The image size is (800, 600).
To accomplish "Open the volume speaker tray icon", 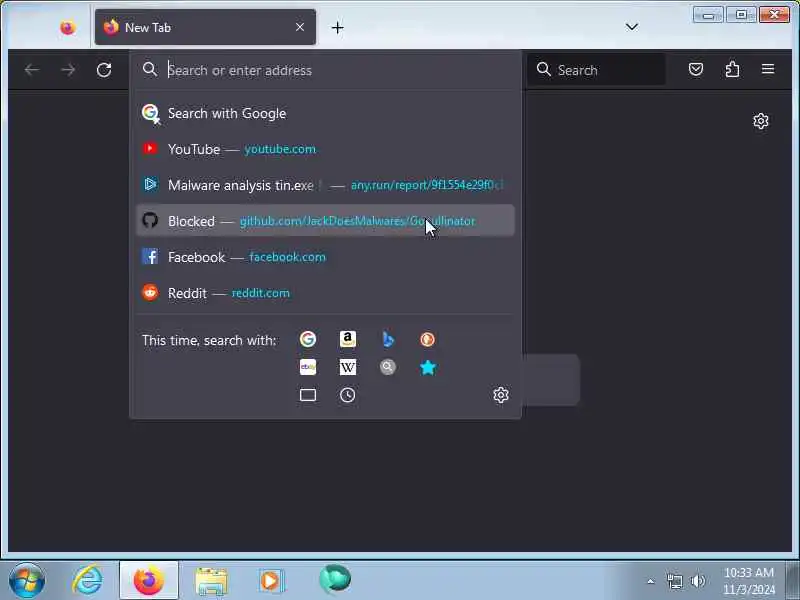I will point(697,581).
